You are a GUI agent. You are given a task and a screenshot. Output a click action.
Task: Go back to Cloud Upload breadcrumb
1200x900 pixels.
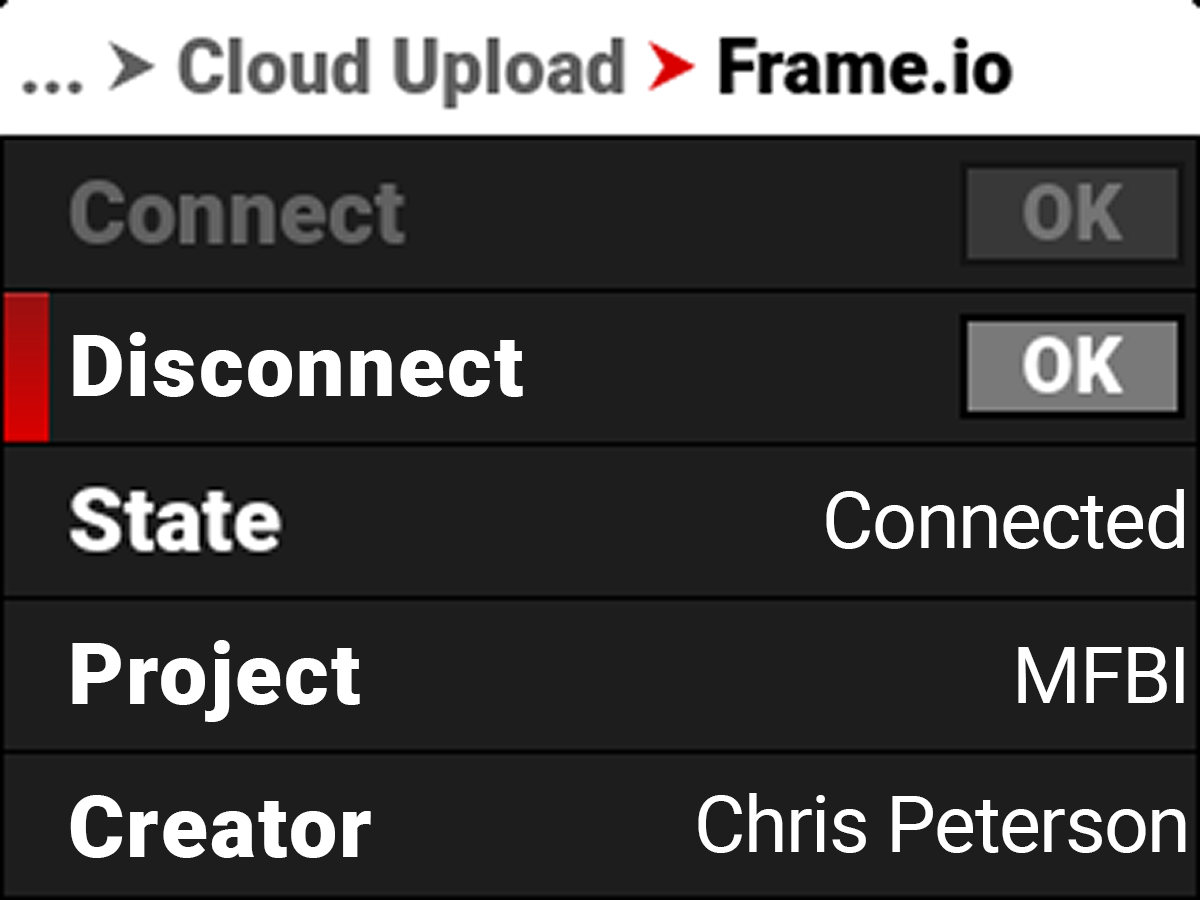[401, 68]
